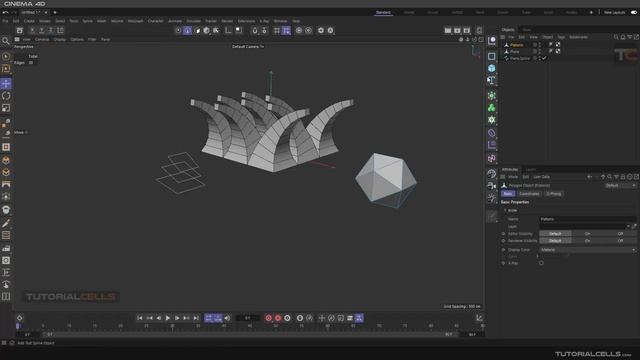This screenshot has width=640, height=360.
Task: Click the lock icon in Attributes manager
Action: [623, 177]
